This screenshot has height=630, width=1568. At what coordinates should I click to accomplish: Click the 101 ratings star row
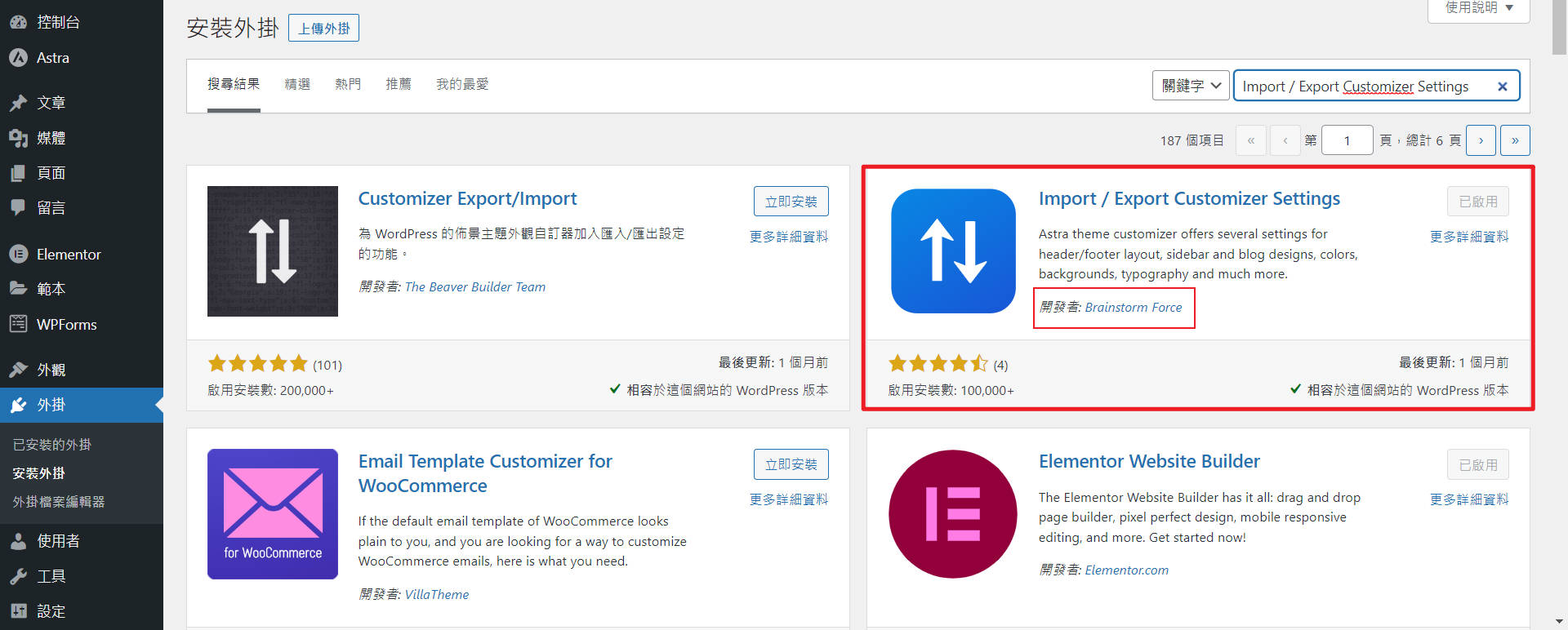tap(257, 363)
